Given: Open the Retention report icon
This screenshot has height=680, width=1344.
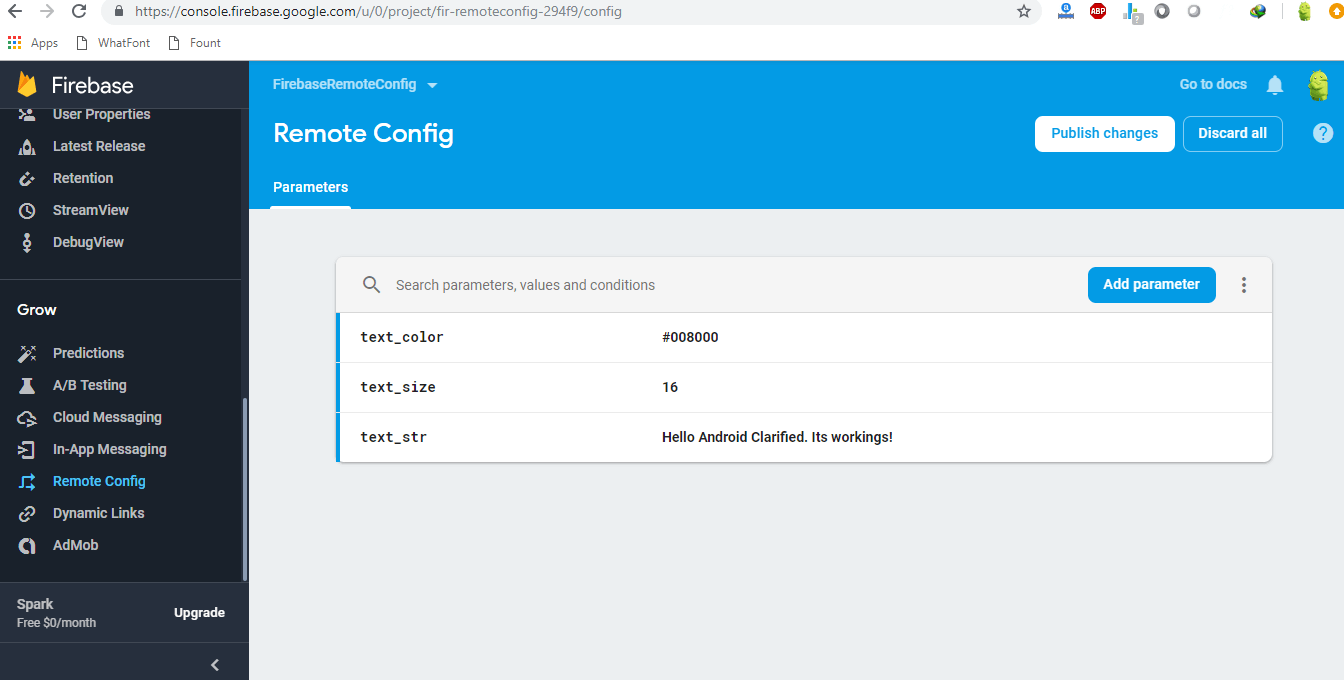Looking at the screenshot, I should 27,178.
